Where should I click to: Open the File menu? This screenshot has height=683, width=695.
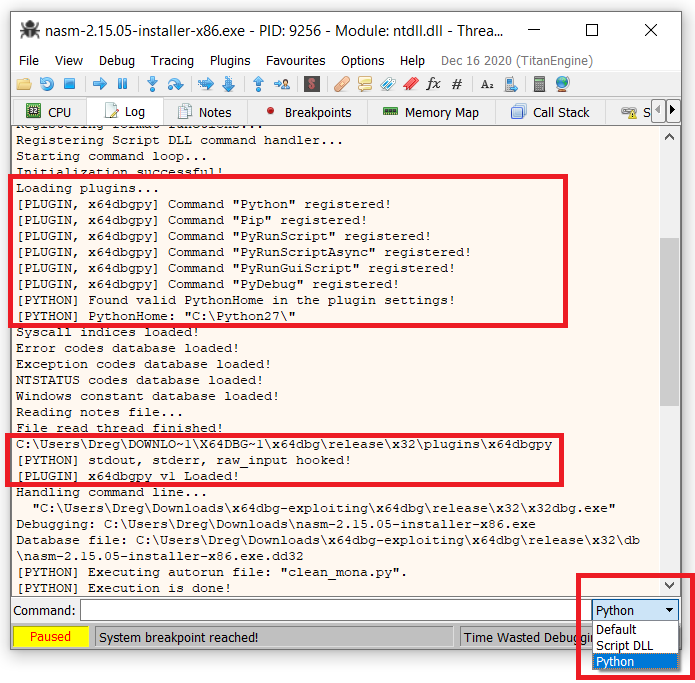(x=29, y=61)
